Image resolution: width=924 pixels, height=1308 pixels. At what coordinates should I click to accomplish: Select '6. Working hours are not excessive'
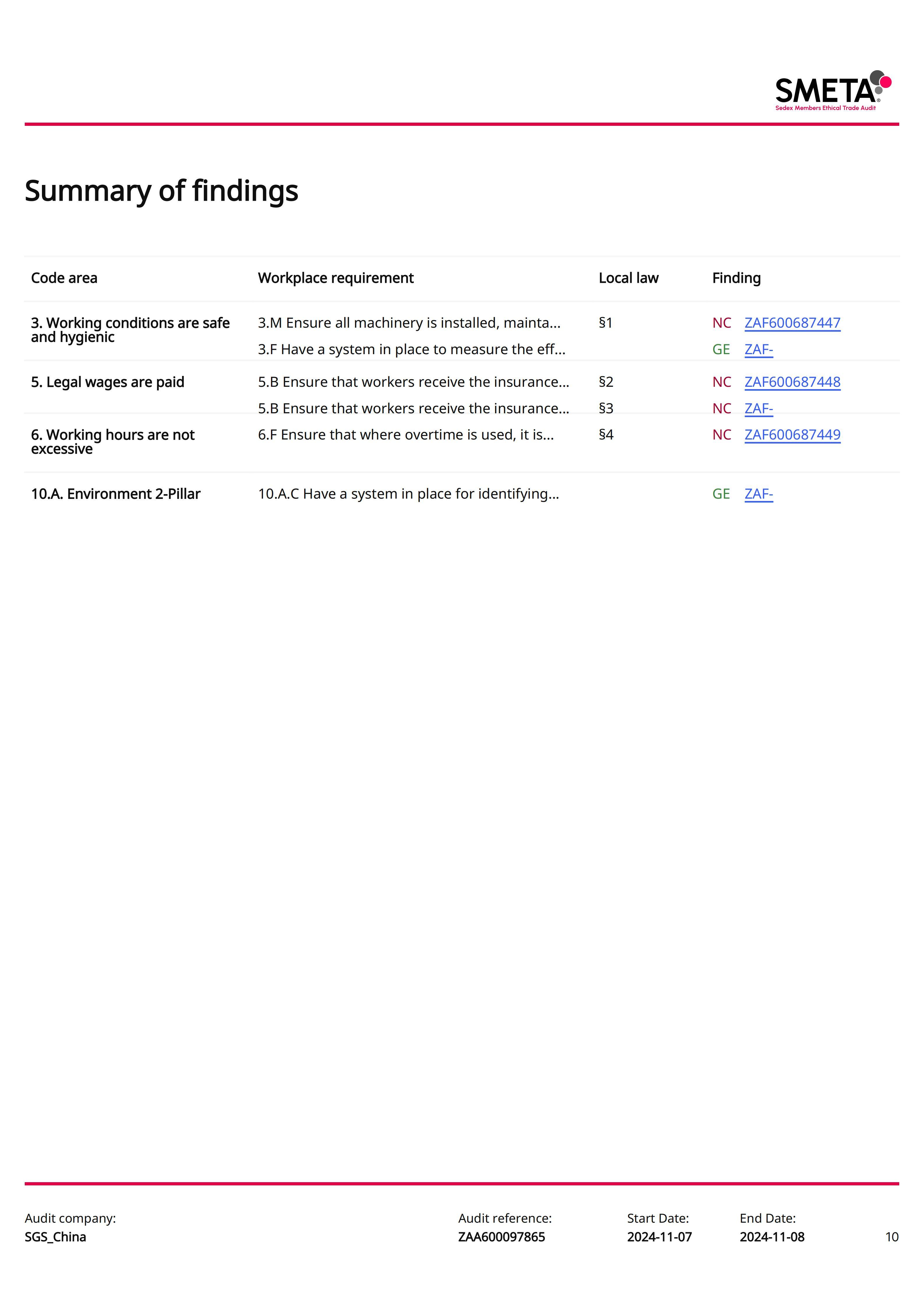point(113,442)
